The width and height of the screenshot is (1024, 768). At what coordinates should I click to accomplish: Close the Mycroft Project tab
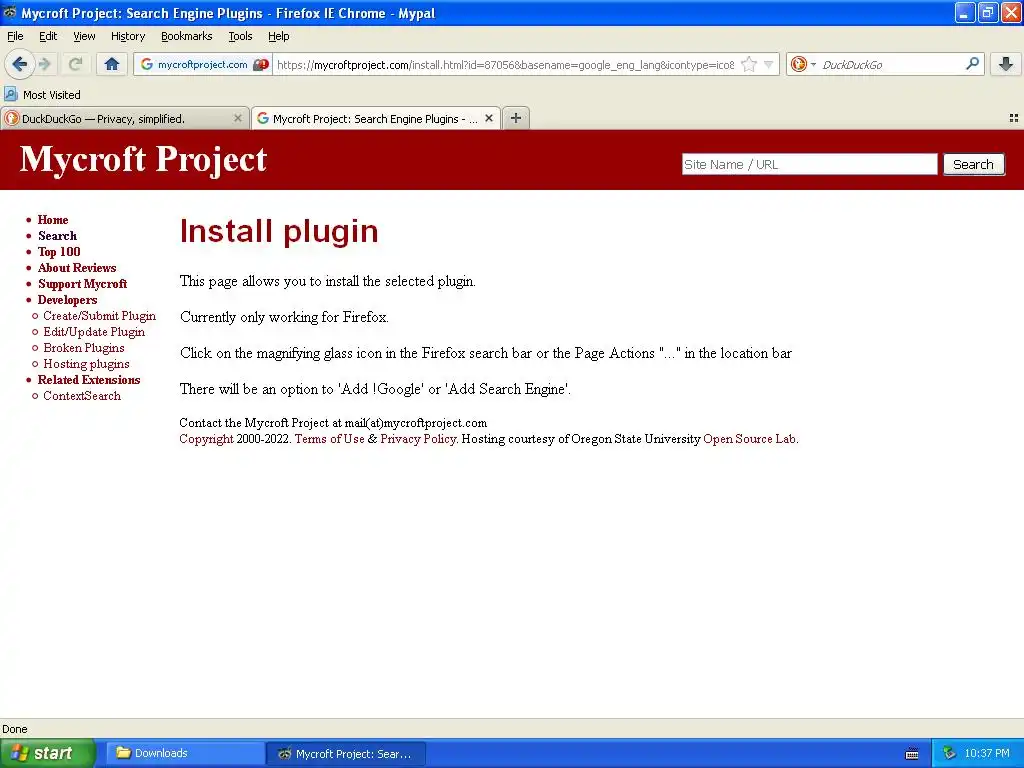pos(488,118)
